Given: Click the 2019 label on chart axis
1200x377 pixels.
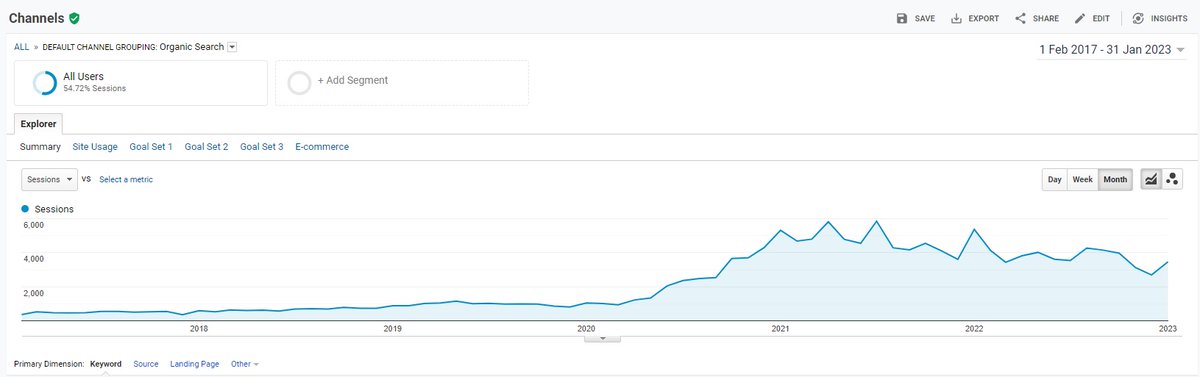Looking at the screenshot, I should tap(392, 328).
